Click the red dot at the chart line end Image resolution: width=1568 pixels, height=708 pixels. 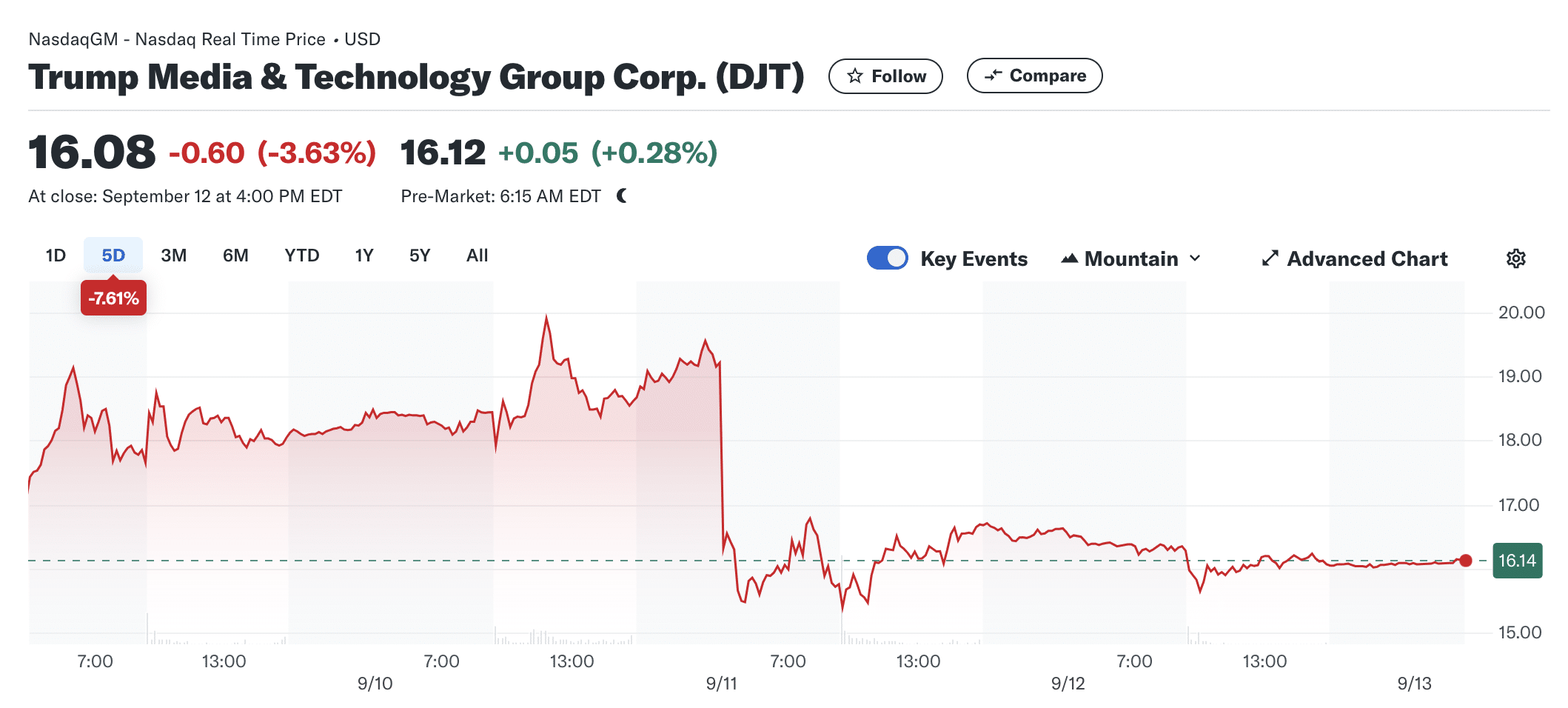click(x=1465, y=561)
